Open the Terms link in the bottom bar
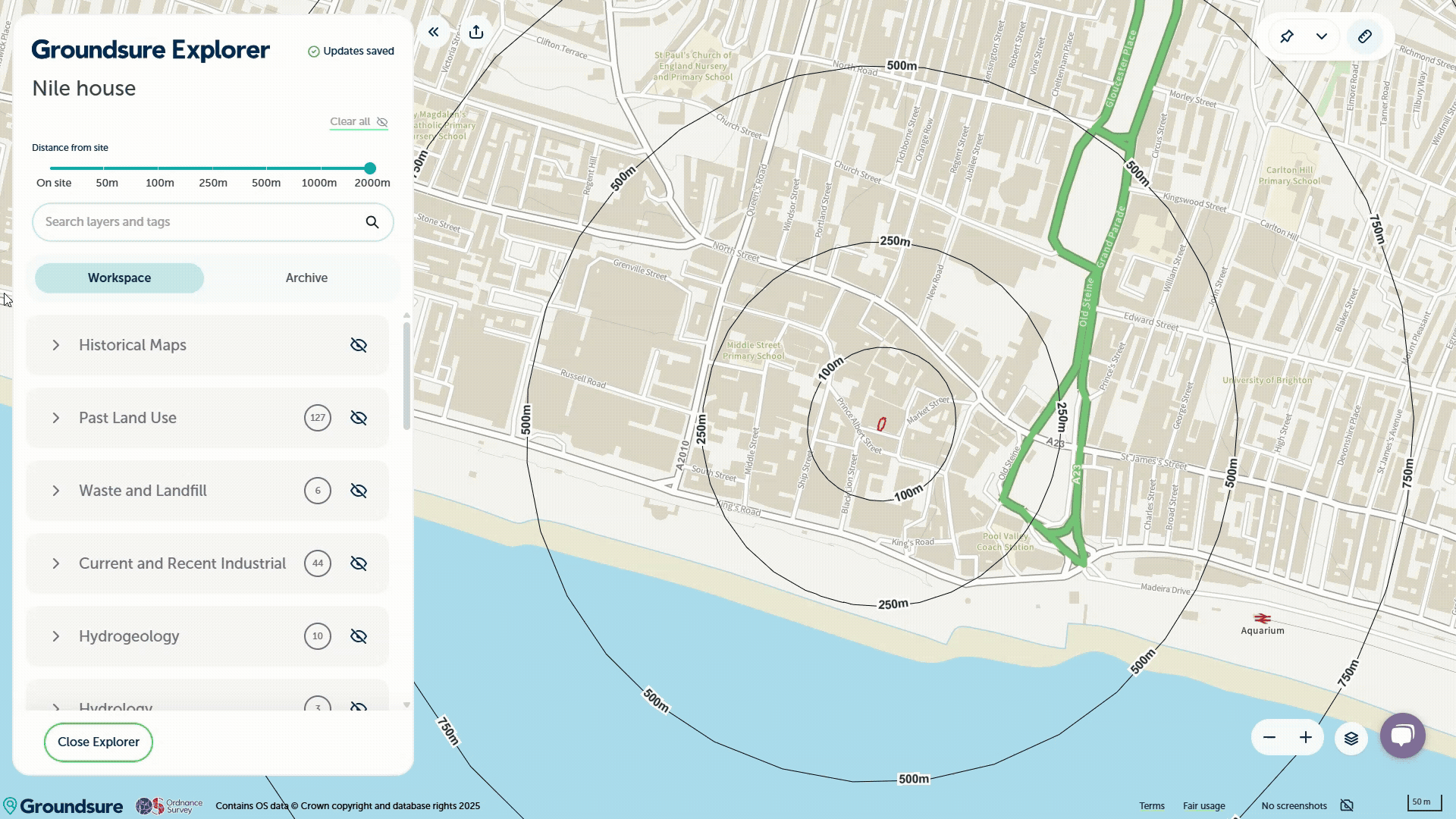Image resolution: width=1456 pixels, height=819 pixels. pos(1151,805)
